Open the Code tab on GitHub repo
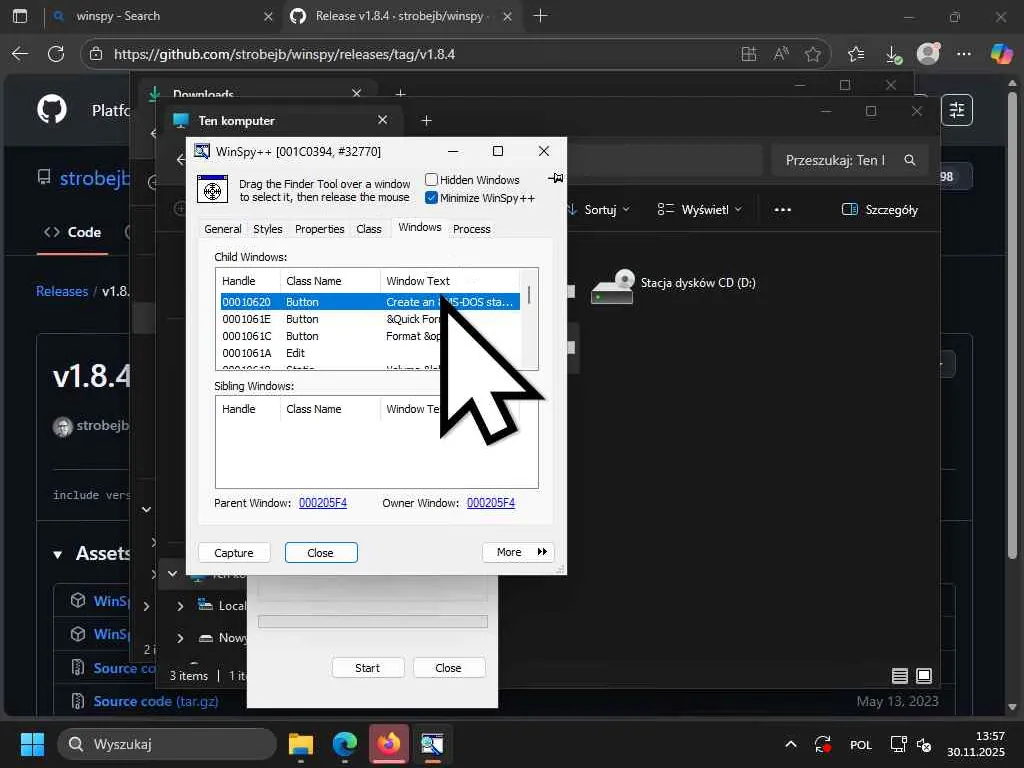 pos(72,232)
